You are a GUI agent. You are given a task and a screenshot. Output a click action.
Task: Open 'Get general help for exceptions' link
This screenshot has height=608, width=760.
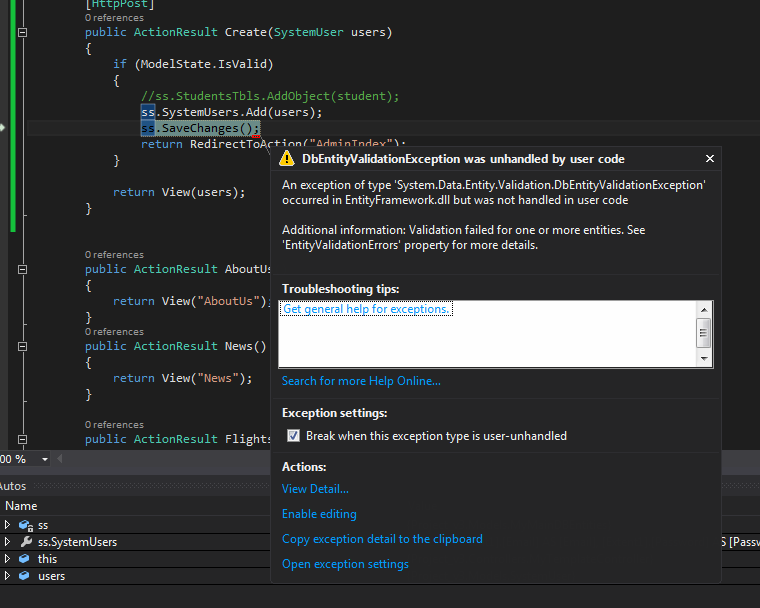click(x=366, y=309)
